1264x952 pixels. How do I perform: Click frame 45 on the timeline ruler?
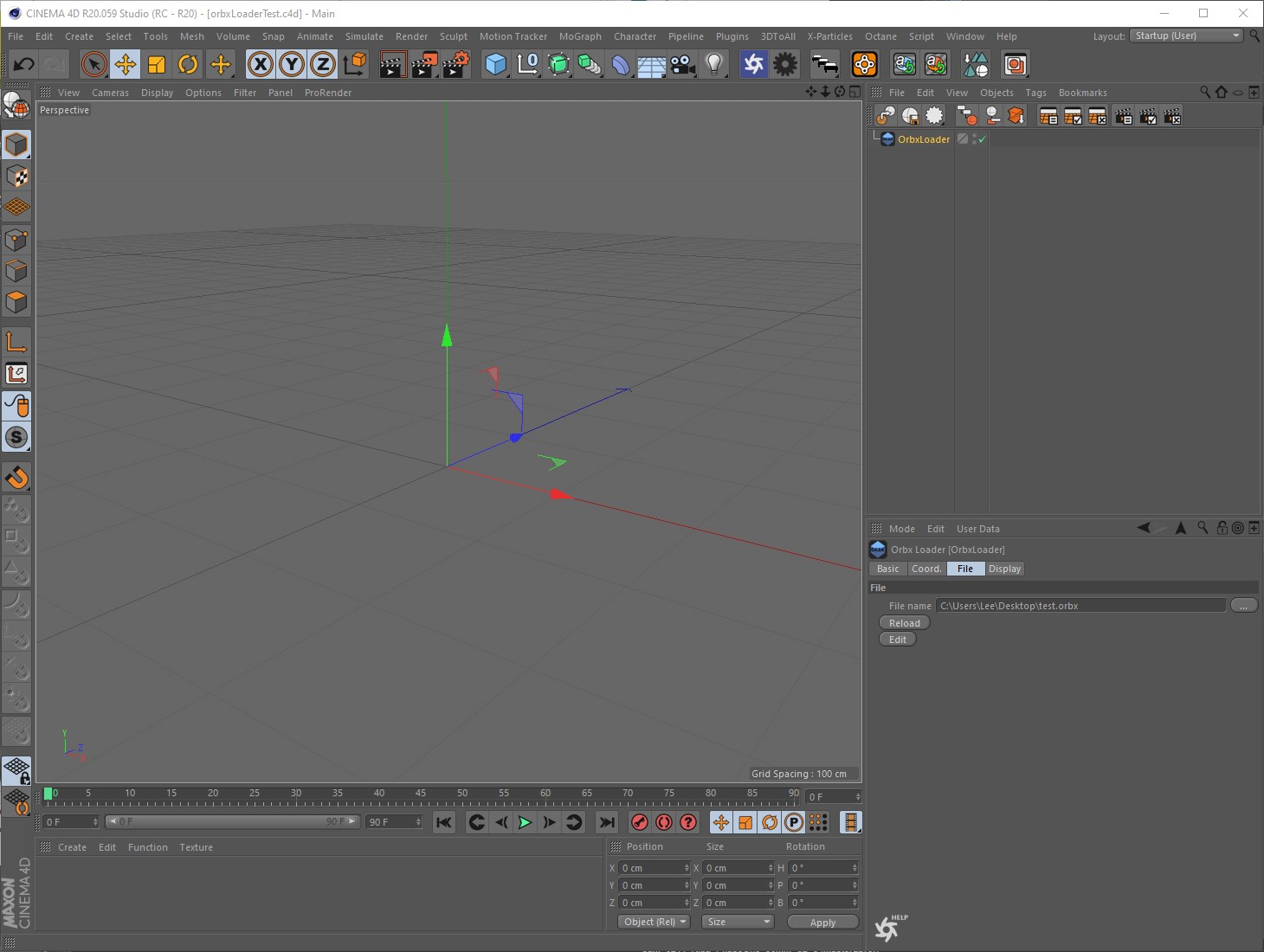click(x=421, y=794)
